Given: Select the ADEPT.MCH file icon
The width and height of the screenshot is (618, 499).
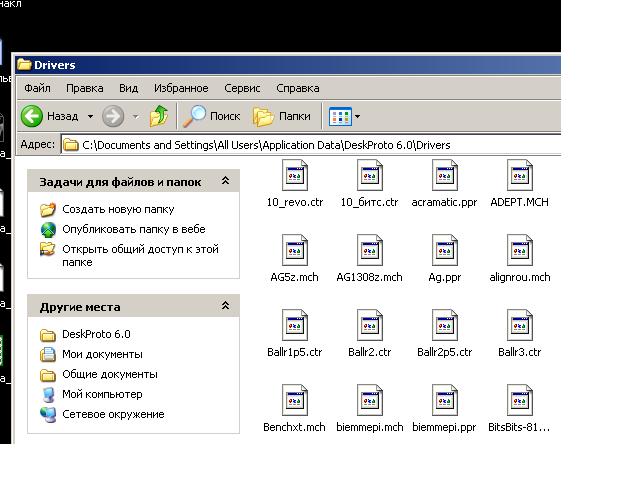Looking at the screenshot, I should pos(519,177).
